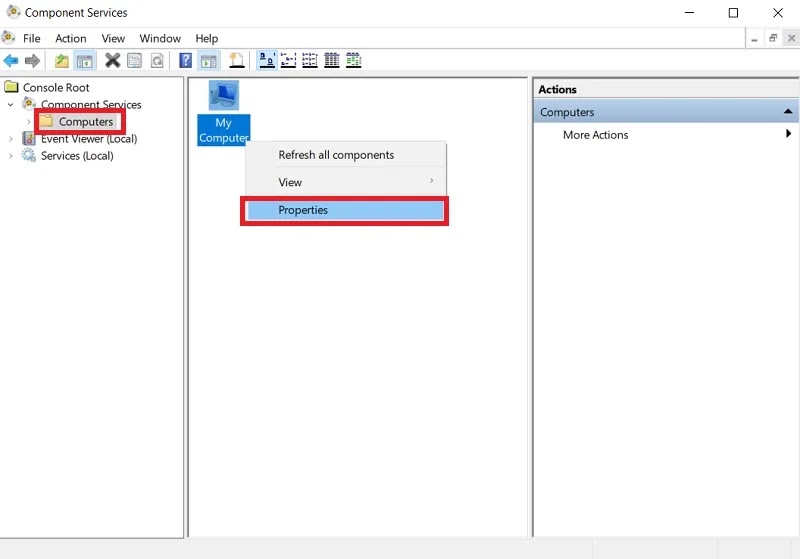
Task: Click the Services gear icon in tree
Action: pos(29,155)
